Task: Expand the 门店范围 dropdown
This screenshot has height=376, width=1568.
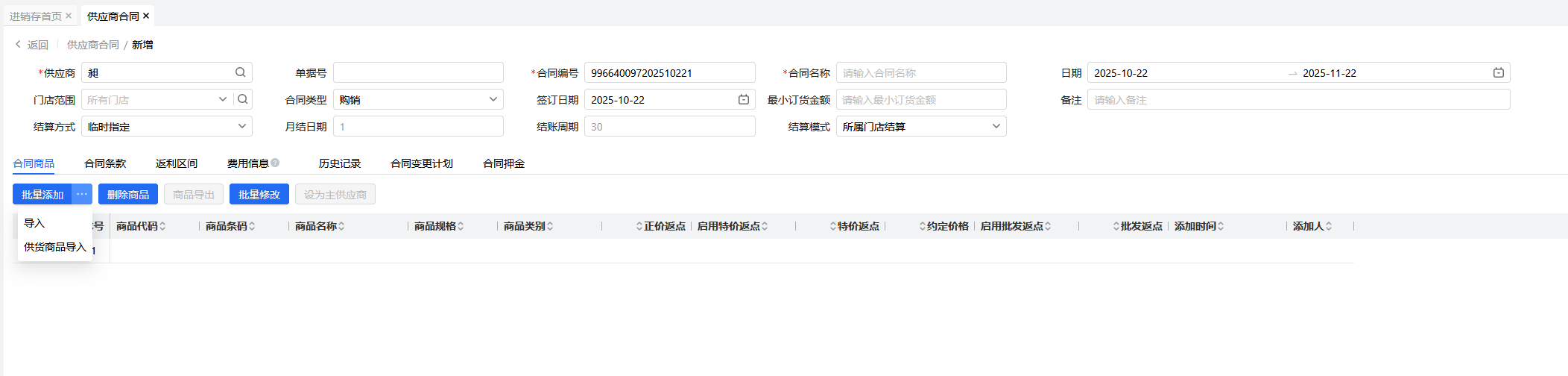Action: [222, 99]
